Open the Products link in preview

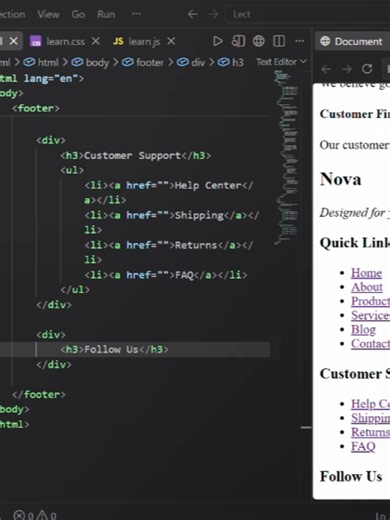click(x=370, y=301)
